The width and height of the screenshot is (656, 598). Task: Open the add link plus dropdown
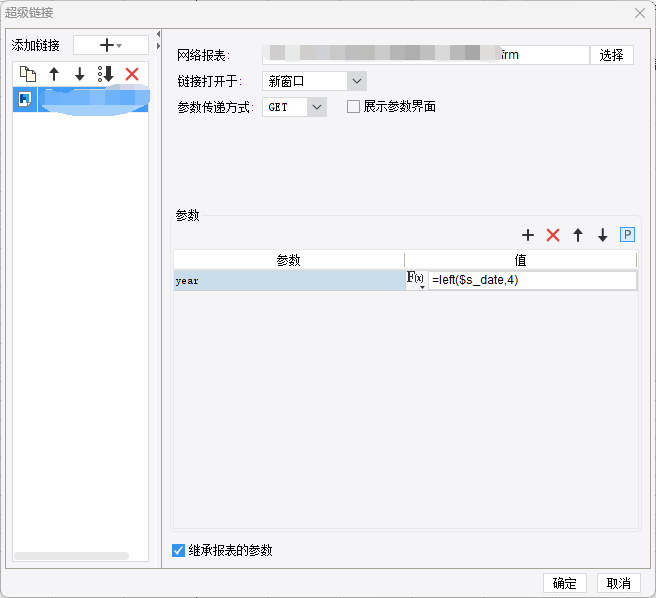[111, 45]
